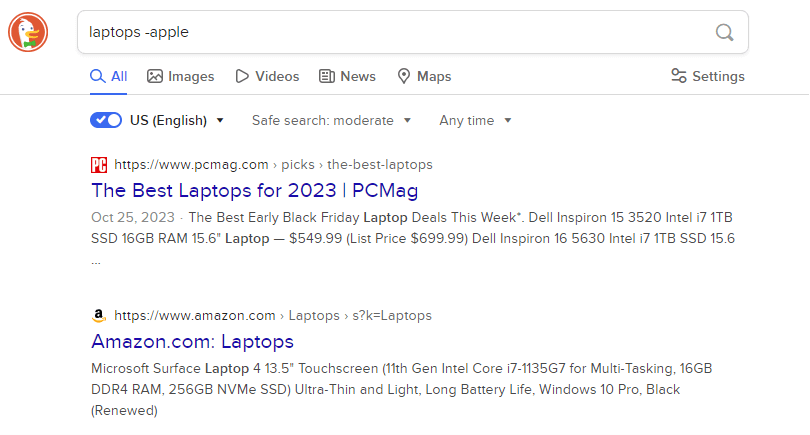Image resolution: width=810 pixels, height=435 pixels.
Task: Open the Any time filter dropdown
Action: click(x=475, y=120)
